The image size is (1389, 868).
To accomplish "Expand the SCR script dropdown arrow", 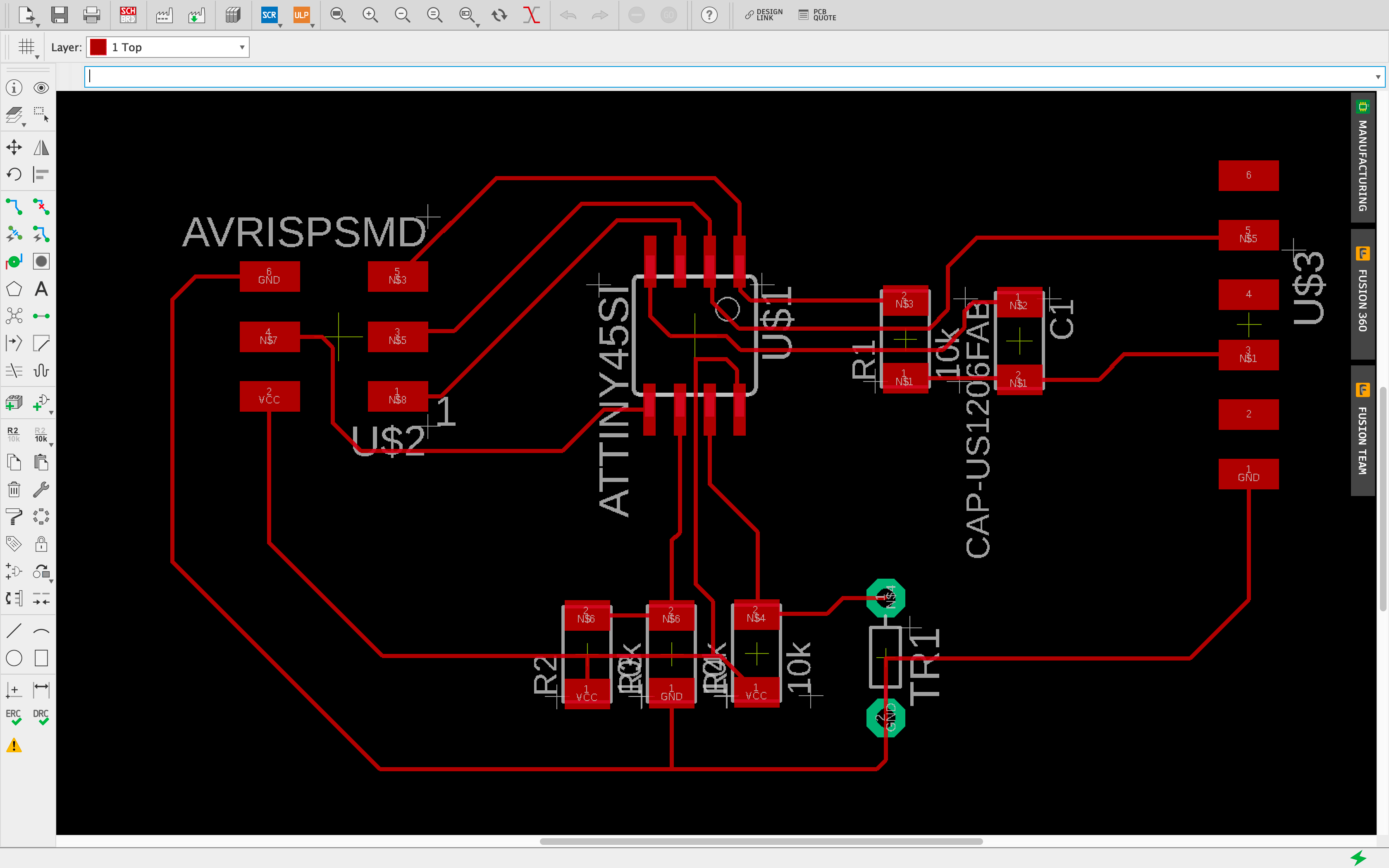I will [x=280, y=26].
